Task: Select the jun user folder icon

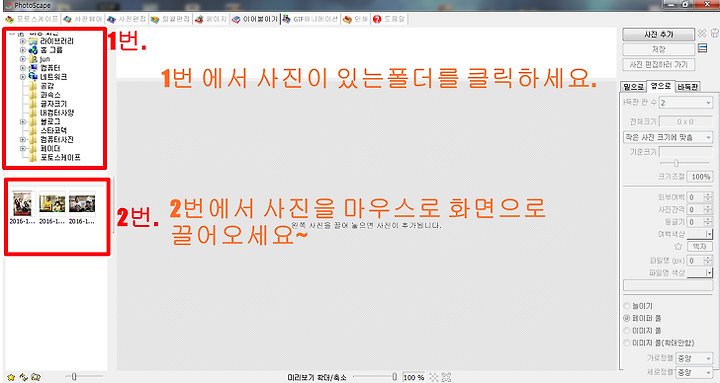Action: [33, 59]
